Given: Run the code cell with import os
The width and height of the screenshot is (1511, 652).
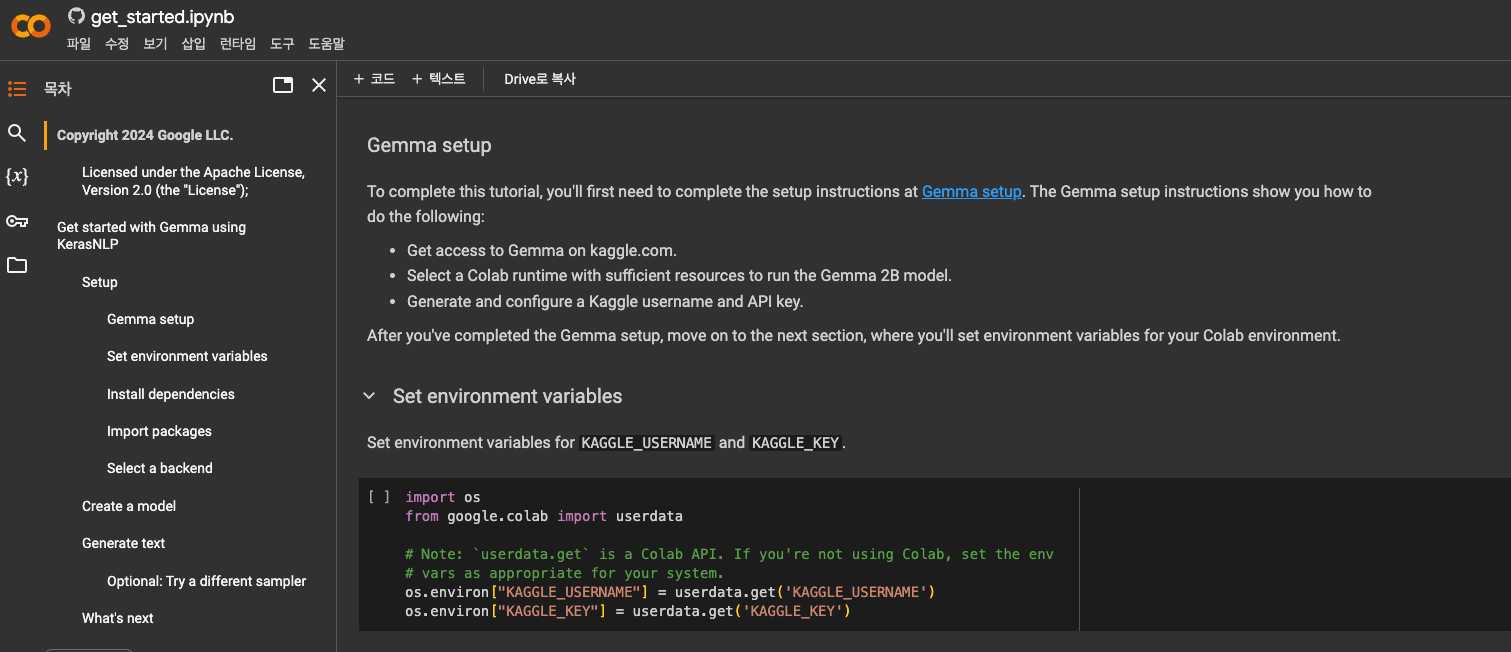Looking at the screenshot, I should click(x=379, y=497).
